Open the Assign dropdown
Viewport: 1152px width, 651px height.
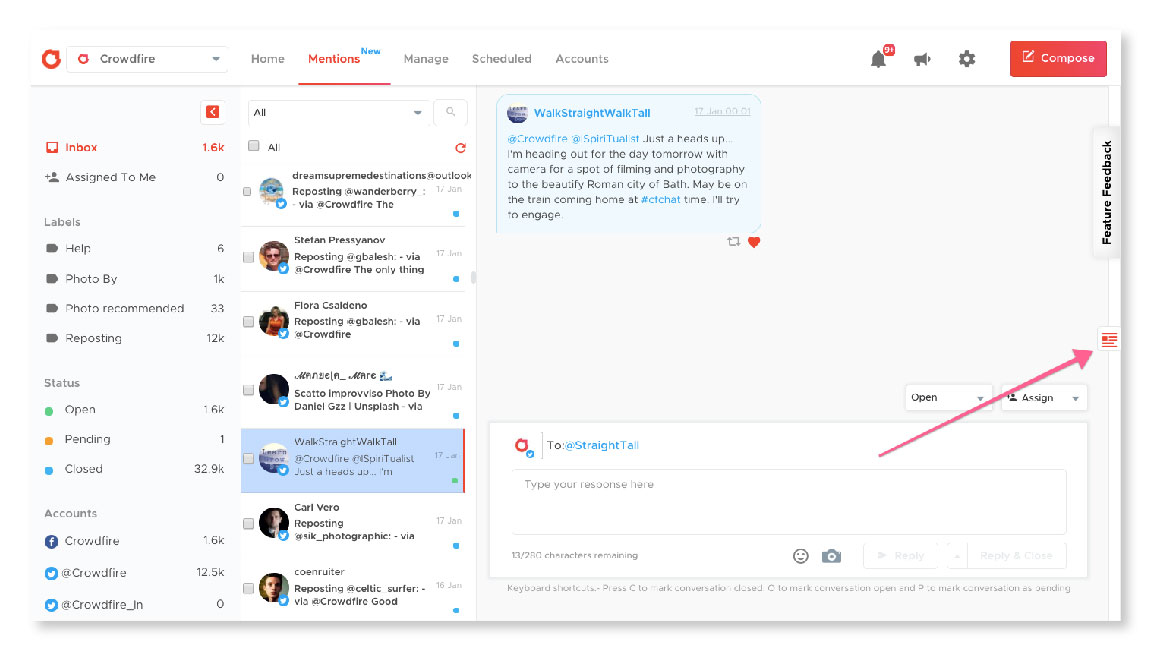[x=1044, y=398]
